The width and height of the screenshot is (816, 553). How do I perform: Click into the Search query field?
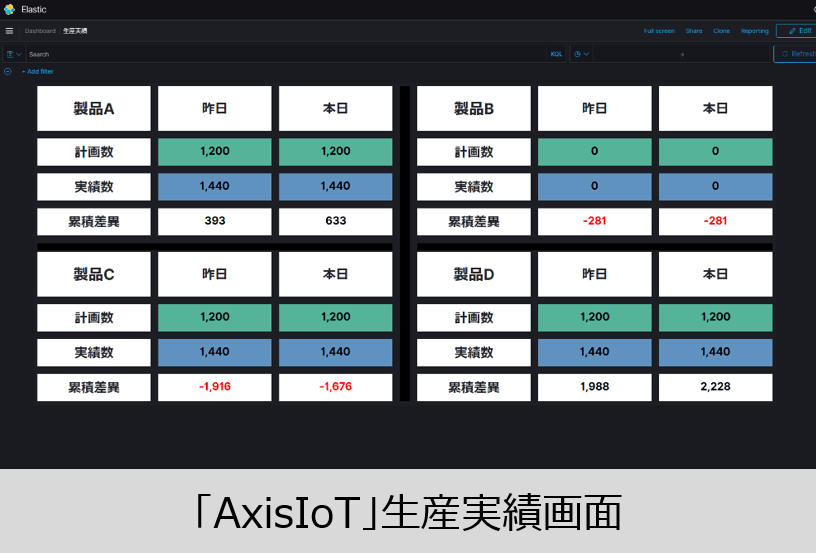[280, 54]
